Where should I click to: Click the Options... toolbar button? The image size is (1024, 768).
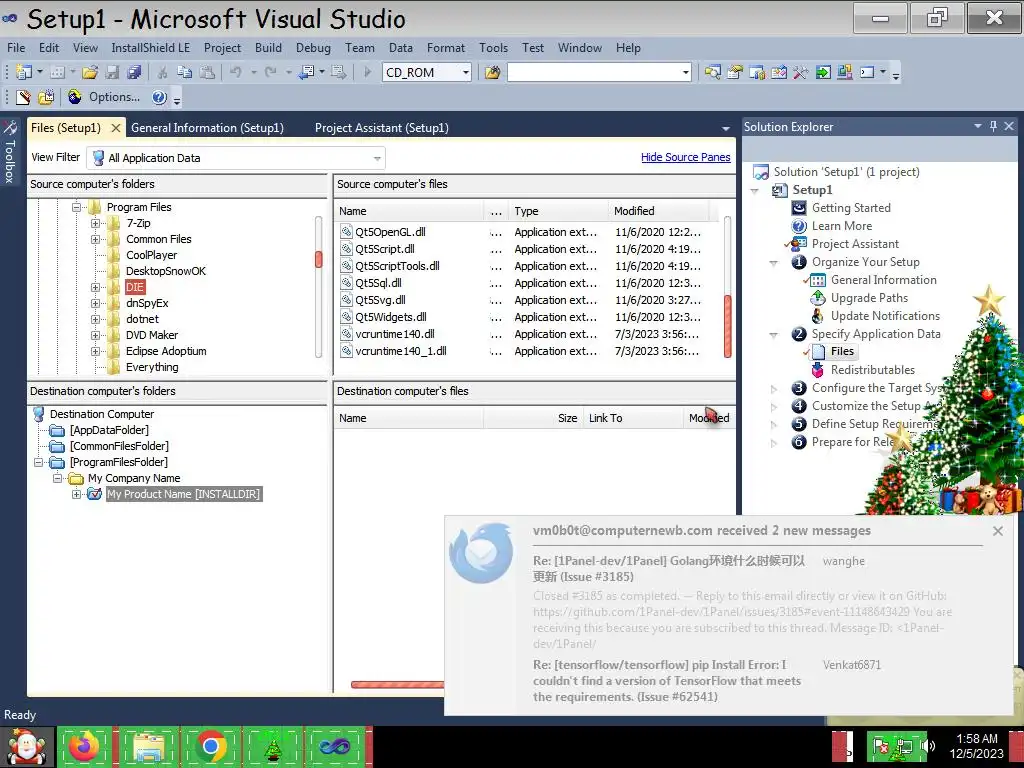pyautogui.click(x=114, y=97)
